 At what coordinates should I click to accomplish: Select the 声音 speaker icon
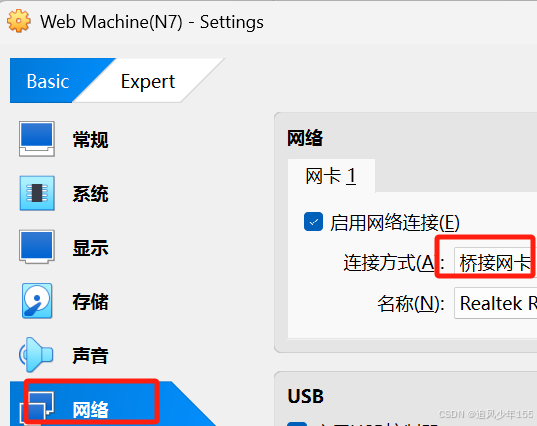click(36, 355)
